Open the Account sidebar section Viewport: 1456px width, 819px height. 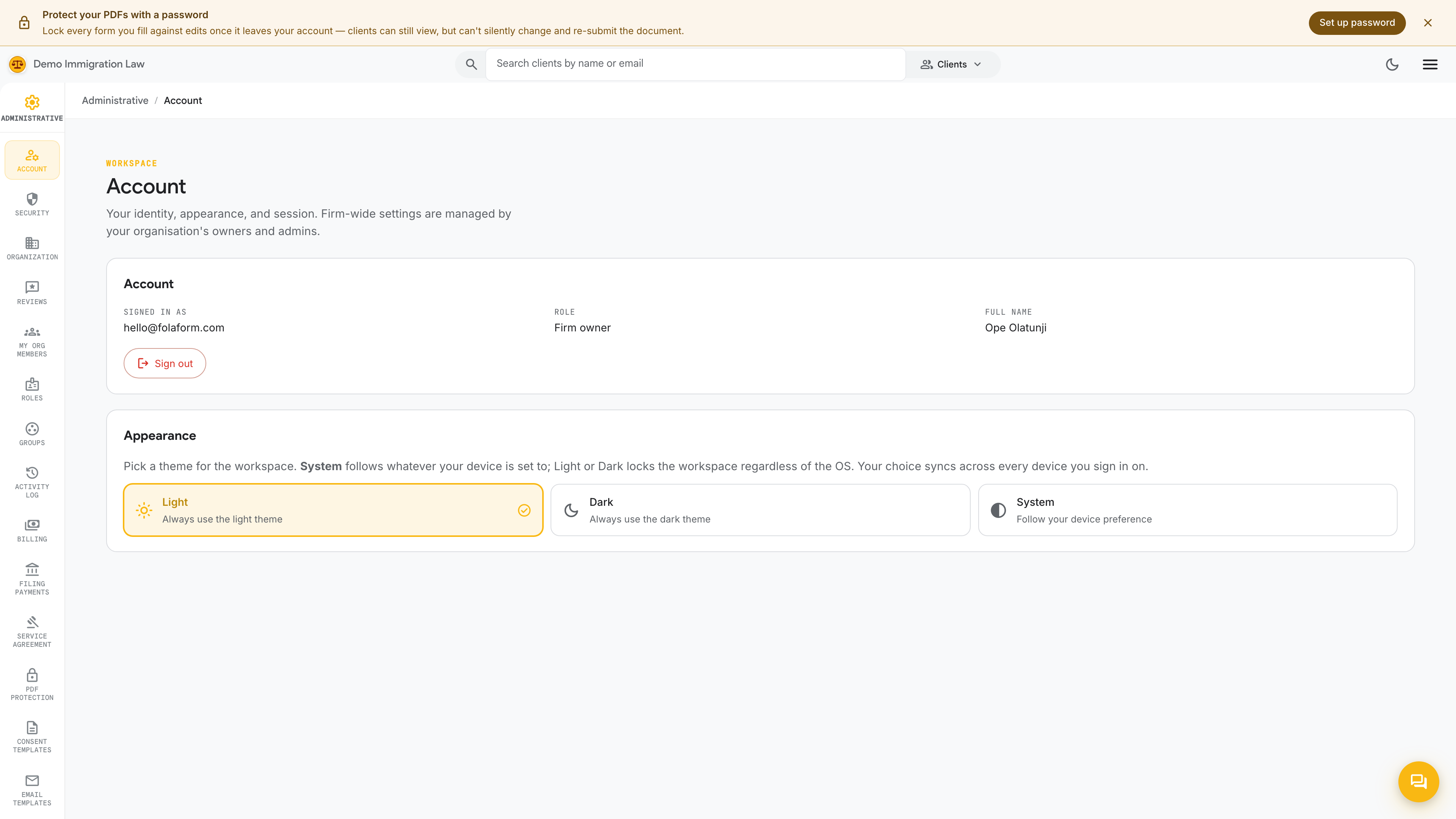pyautogui.click(x=32, y=160)
